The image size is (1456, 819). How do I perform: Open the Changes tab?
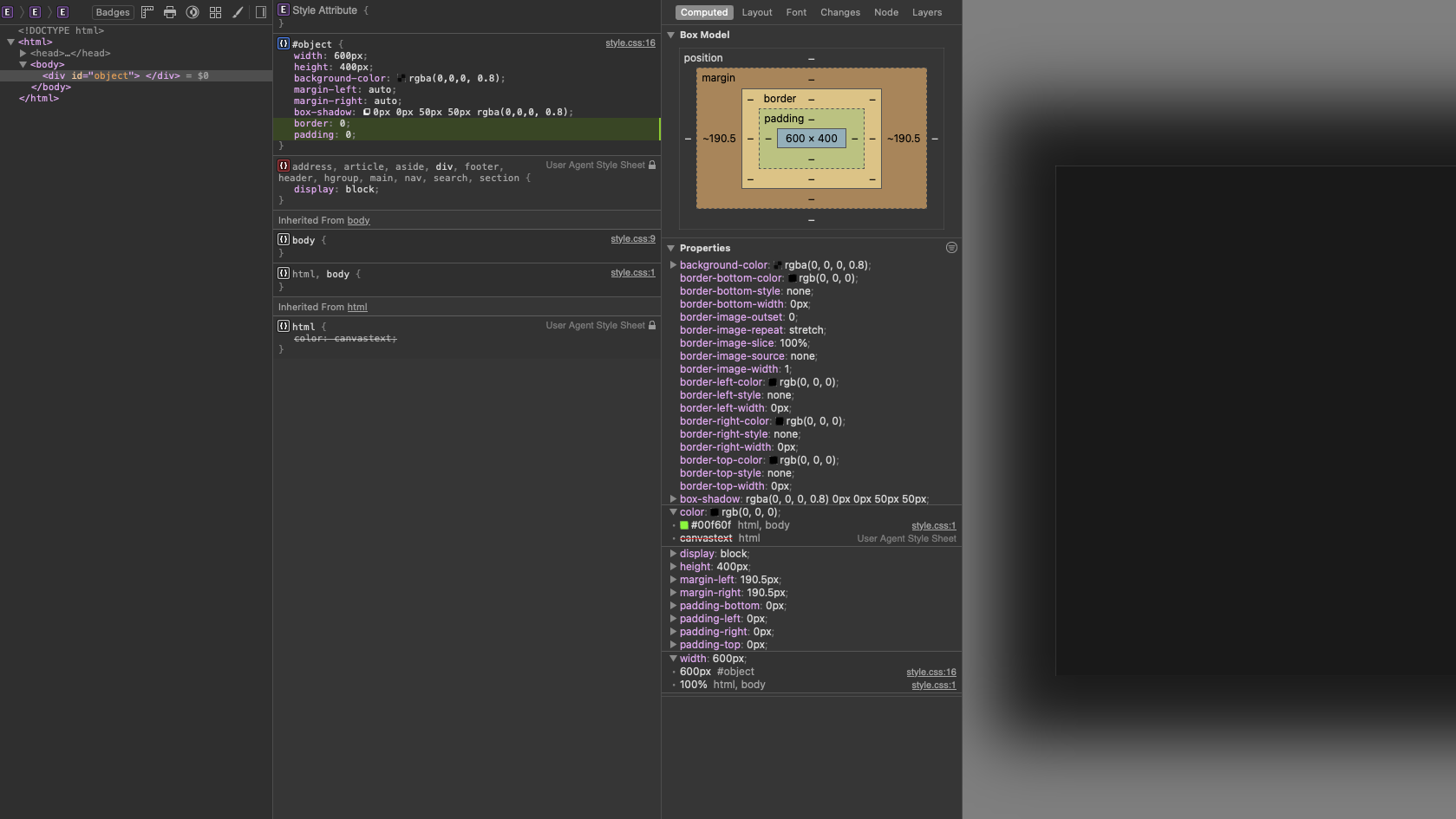click(840, 12)
